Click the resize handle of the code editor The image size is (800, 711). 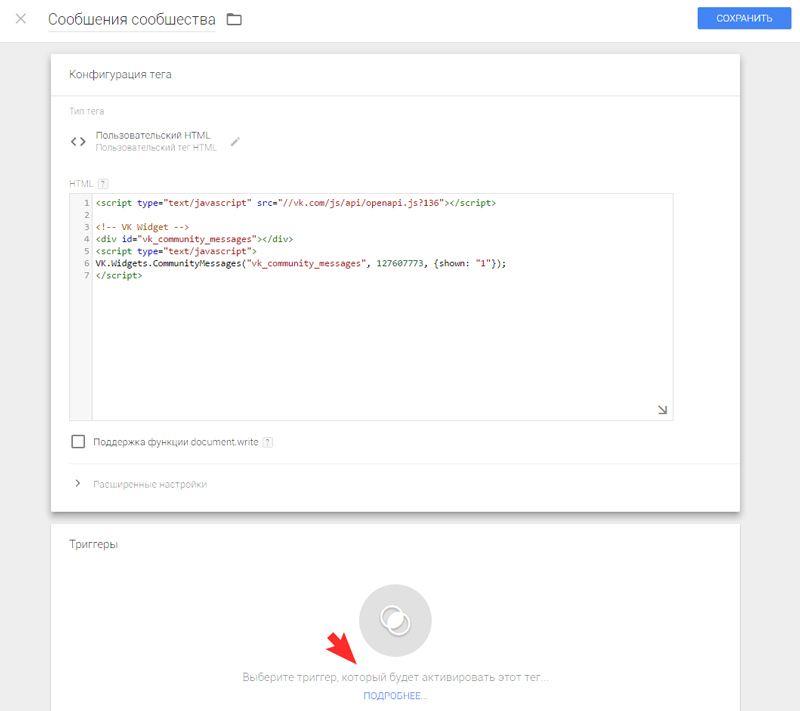point(662,410)
